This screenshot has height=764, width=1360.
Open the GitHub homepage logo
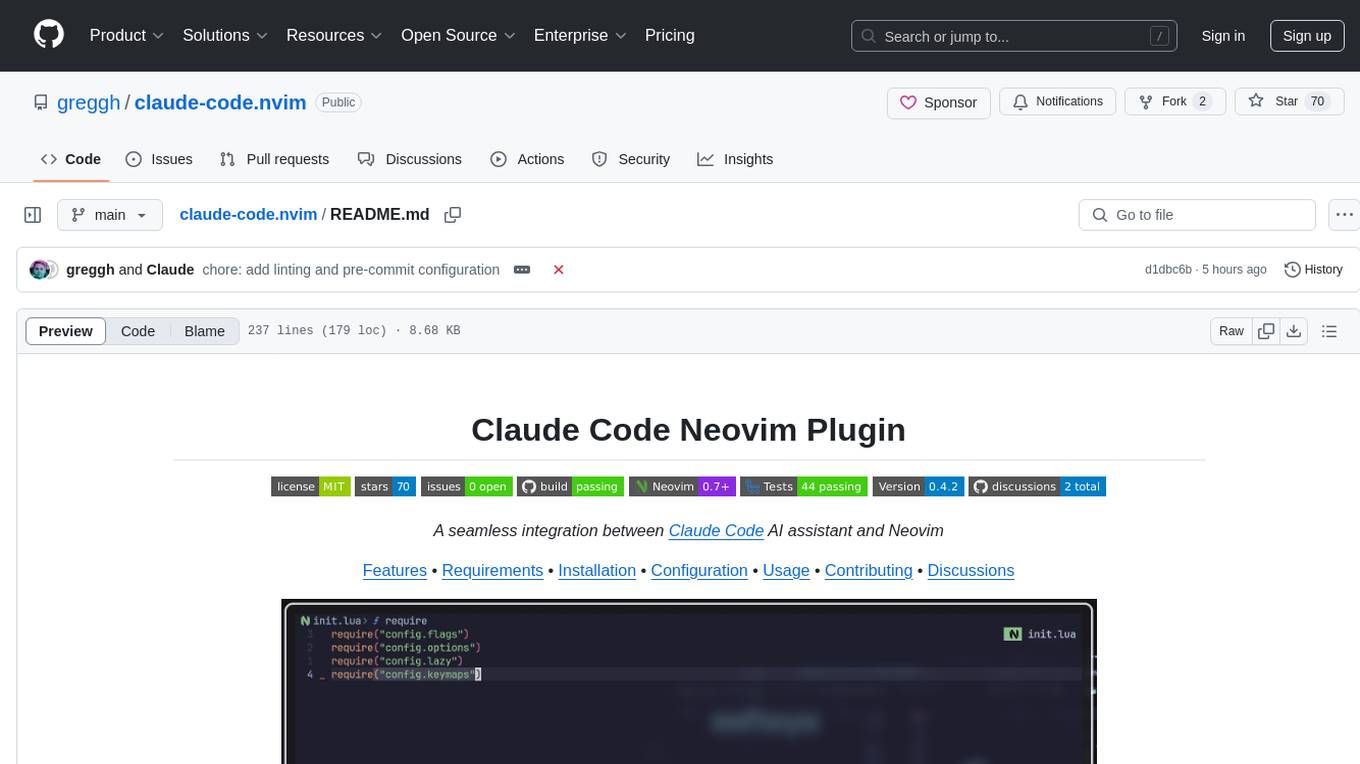pyautogui.click(x=49, y=35)
